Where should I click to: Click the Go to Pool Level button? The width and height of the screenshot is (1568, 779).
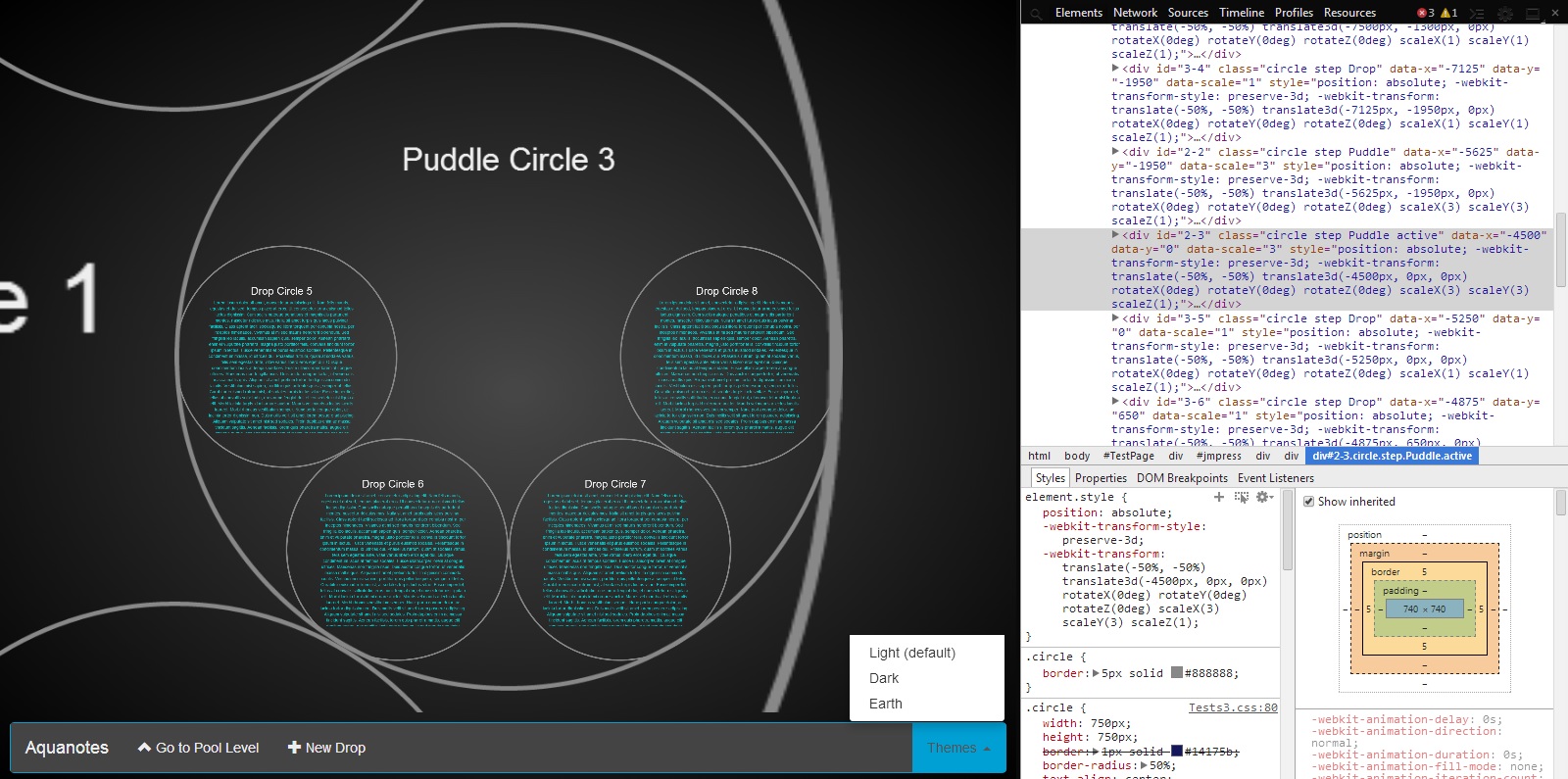(199, 748)
